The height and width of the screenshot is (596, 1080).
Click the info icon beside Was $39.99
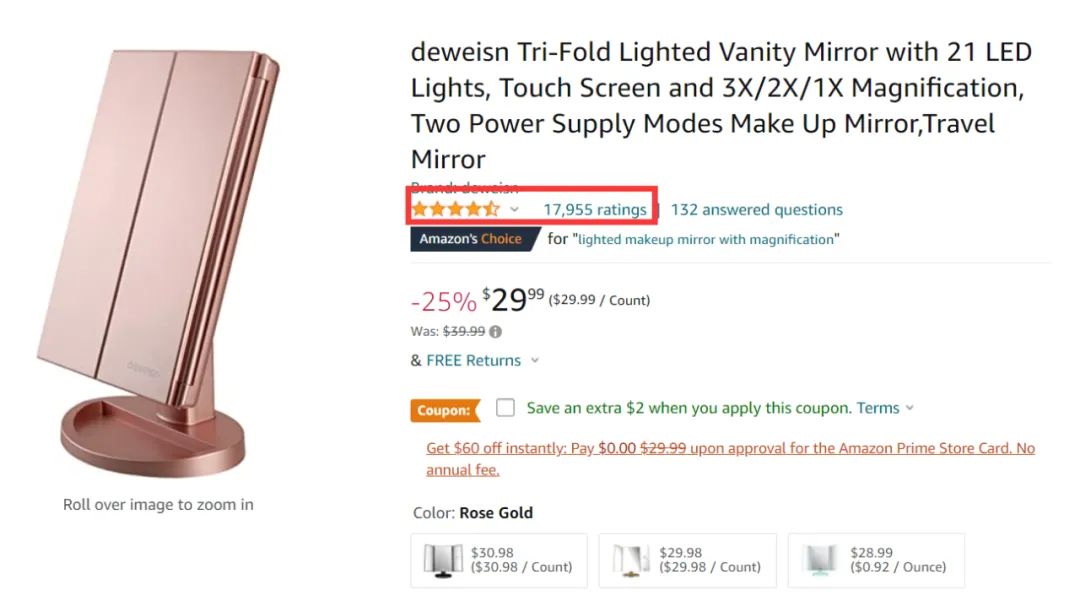click(496, 332)
